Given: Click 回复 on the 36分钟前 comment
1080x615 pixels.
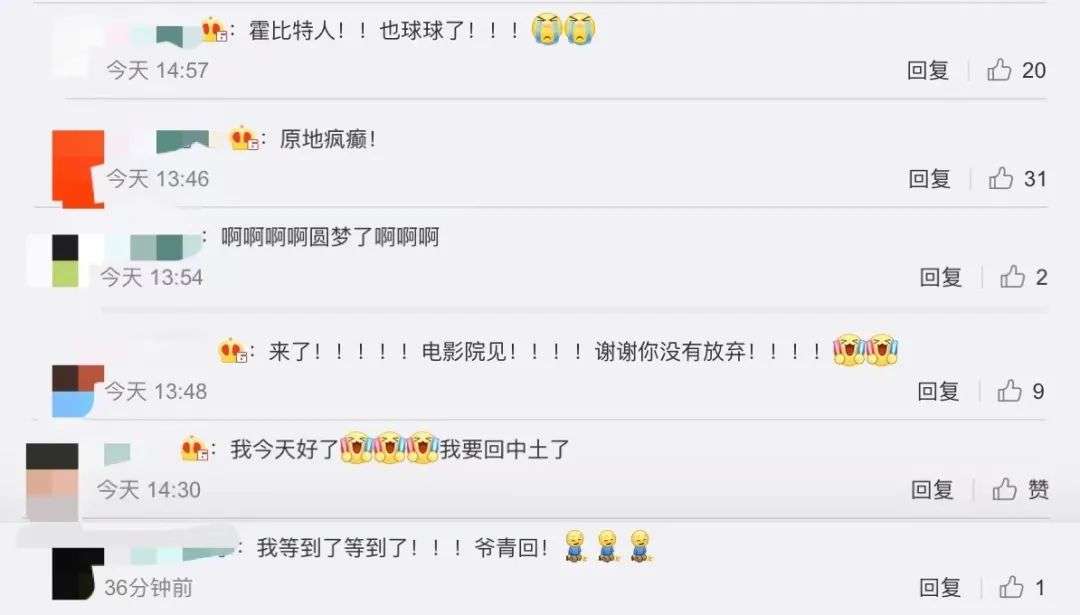Looking at the screenshot, I should (x=940, y=587).
